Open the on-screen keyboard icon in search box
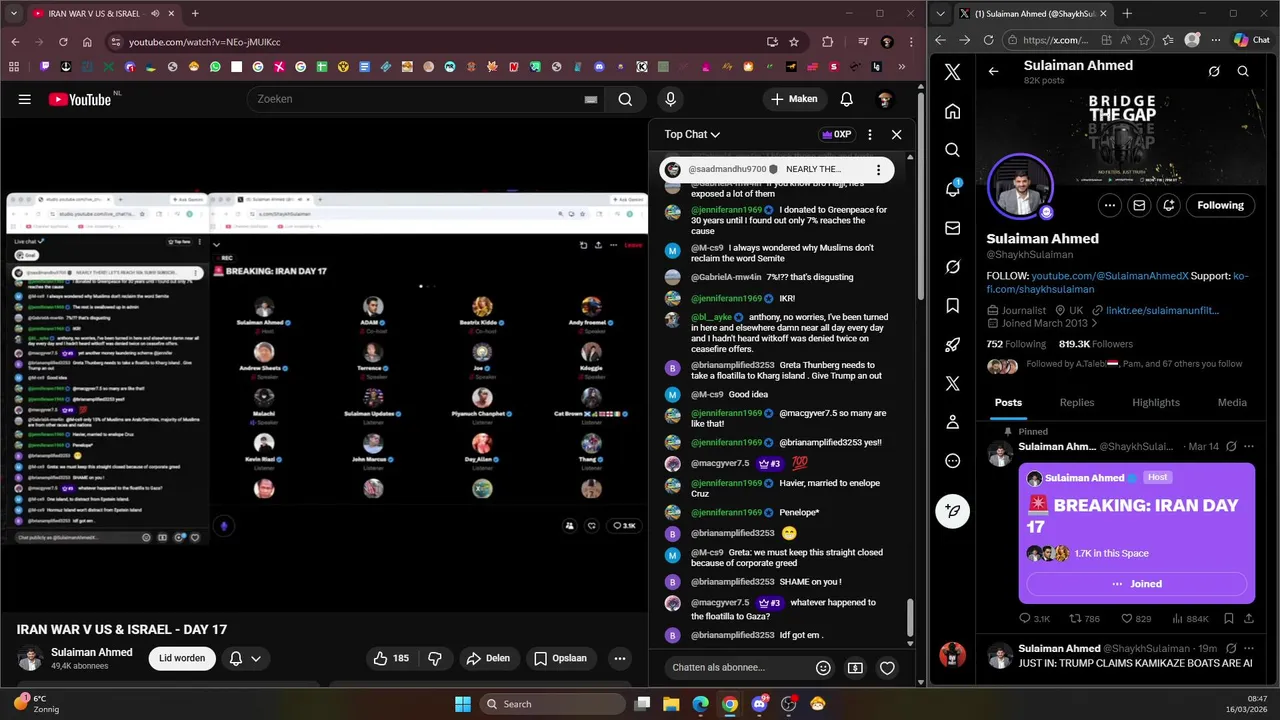Viewport: 1280px width, 720px height. (x=591, y=99)
